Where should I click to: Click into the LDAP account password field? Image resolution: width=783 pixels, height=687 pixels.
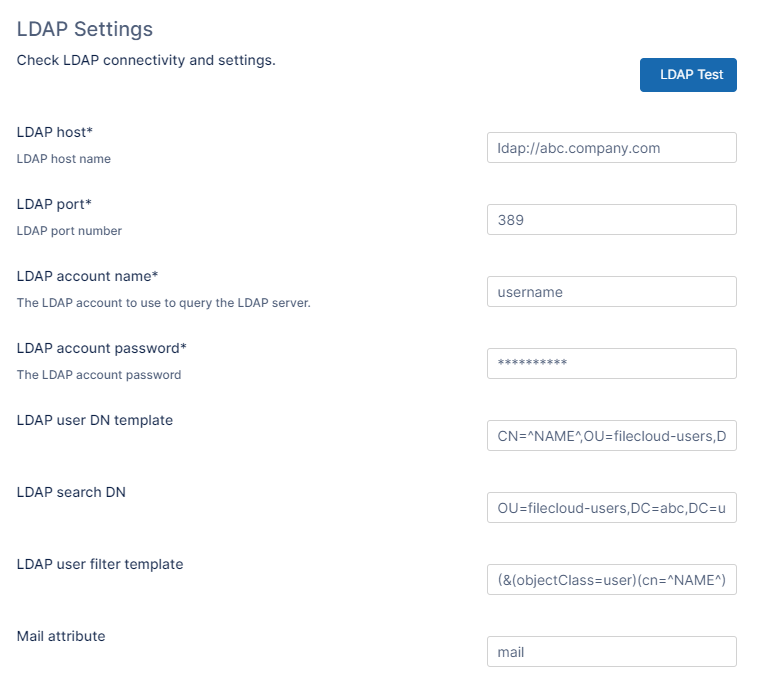[611, 364]
